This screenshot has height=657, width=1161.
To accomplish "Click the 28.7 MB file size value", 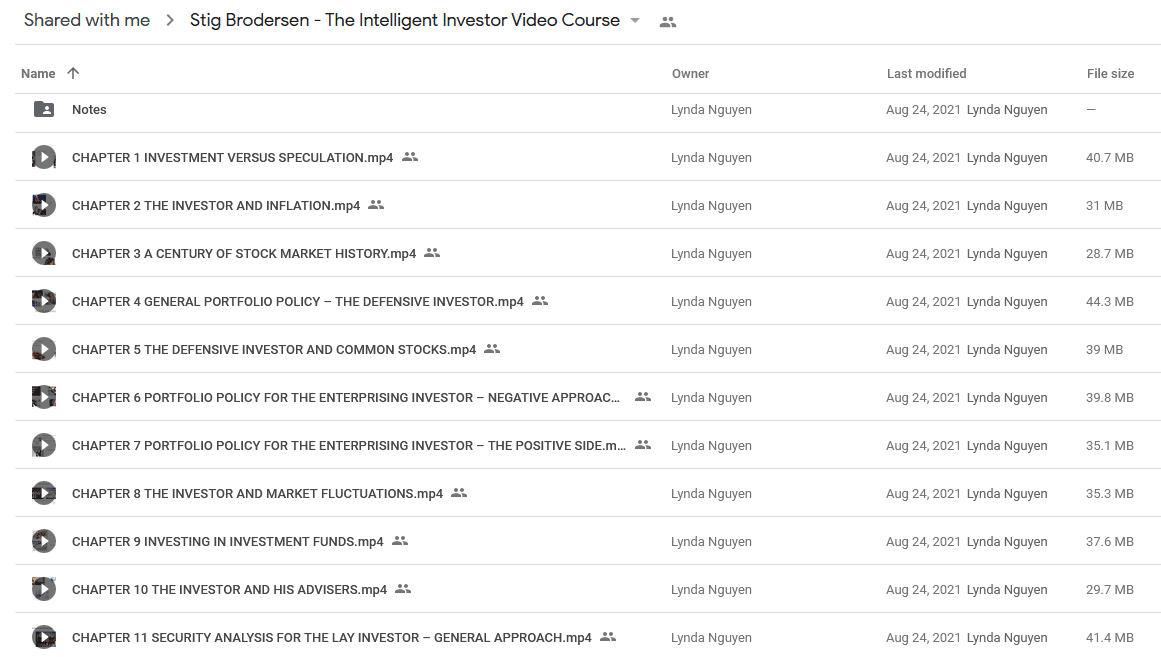I will (x=1110, y=253).
